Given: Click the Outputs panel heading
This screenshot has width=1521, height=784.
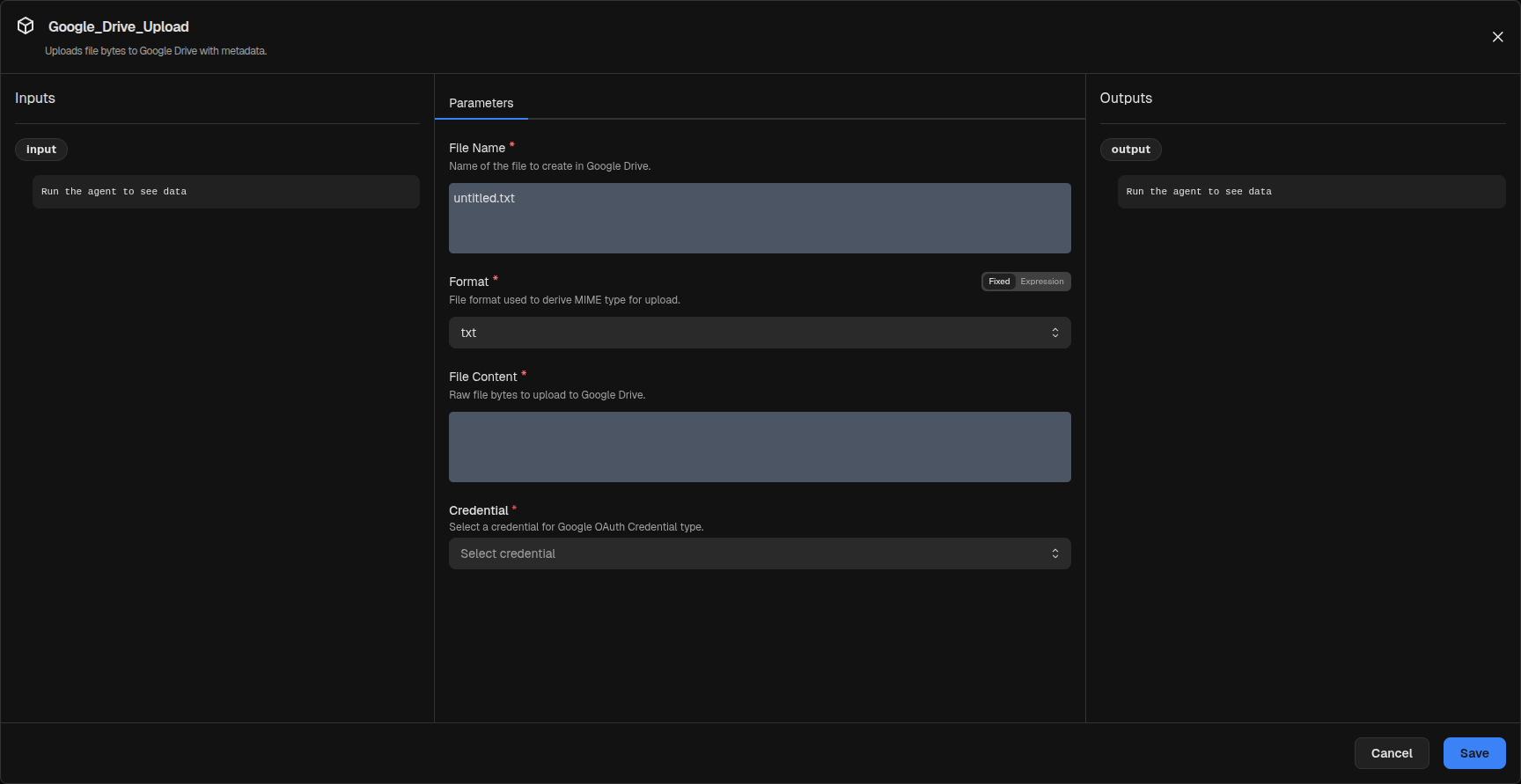Looking at the screenshot, I should pyautogui.click(x=1126, y=98).
